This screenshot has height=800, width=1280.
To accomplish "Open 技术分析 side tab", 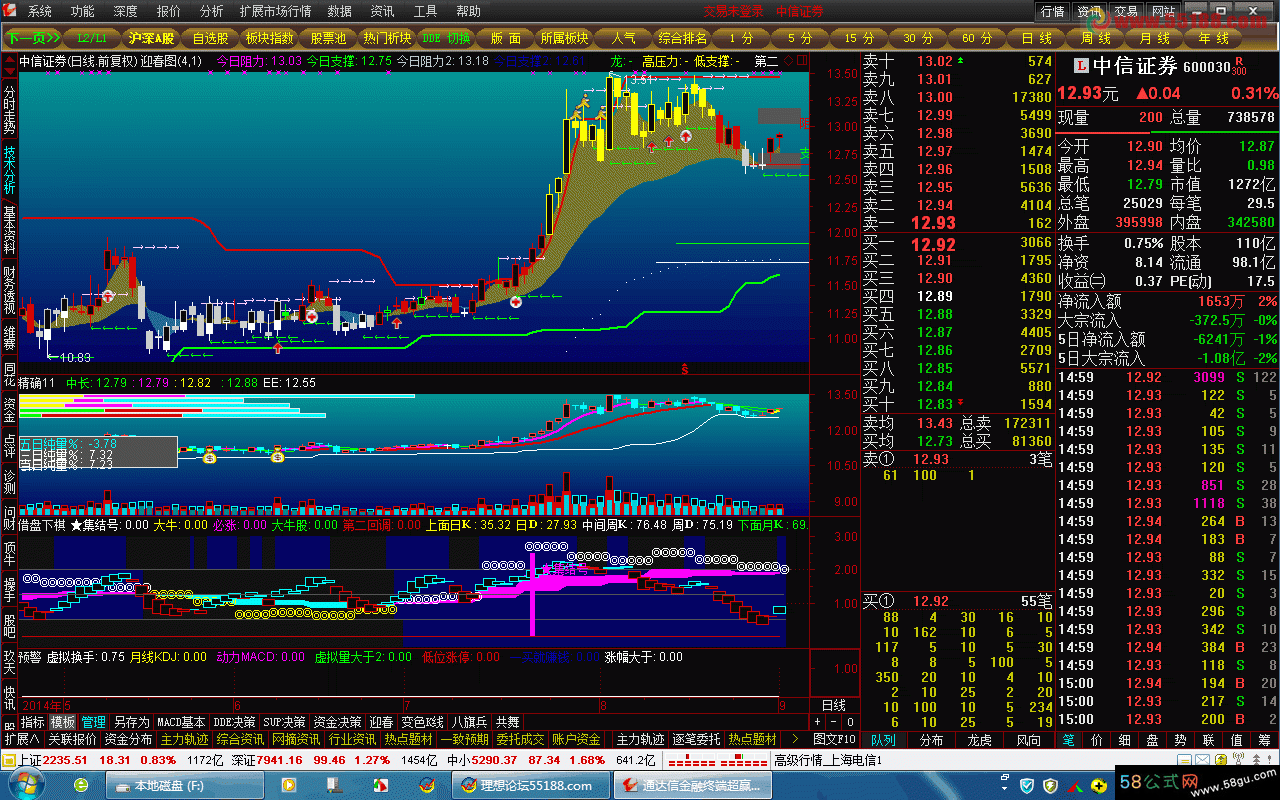I will click(9, 170).
